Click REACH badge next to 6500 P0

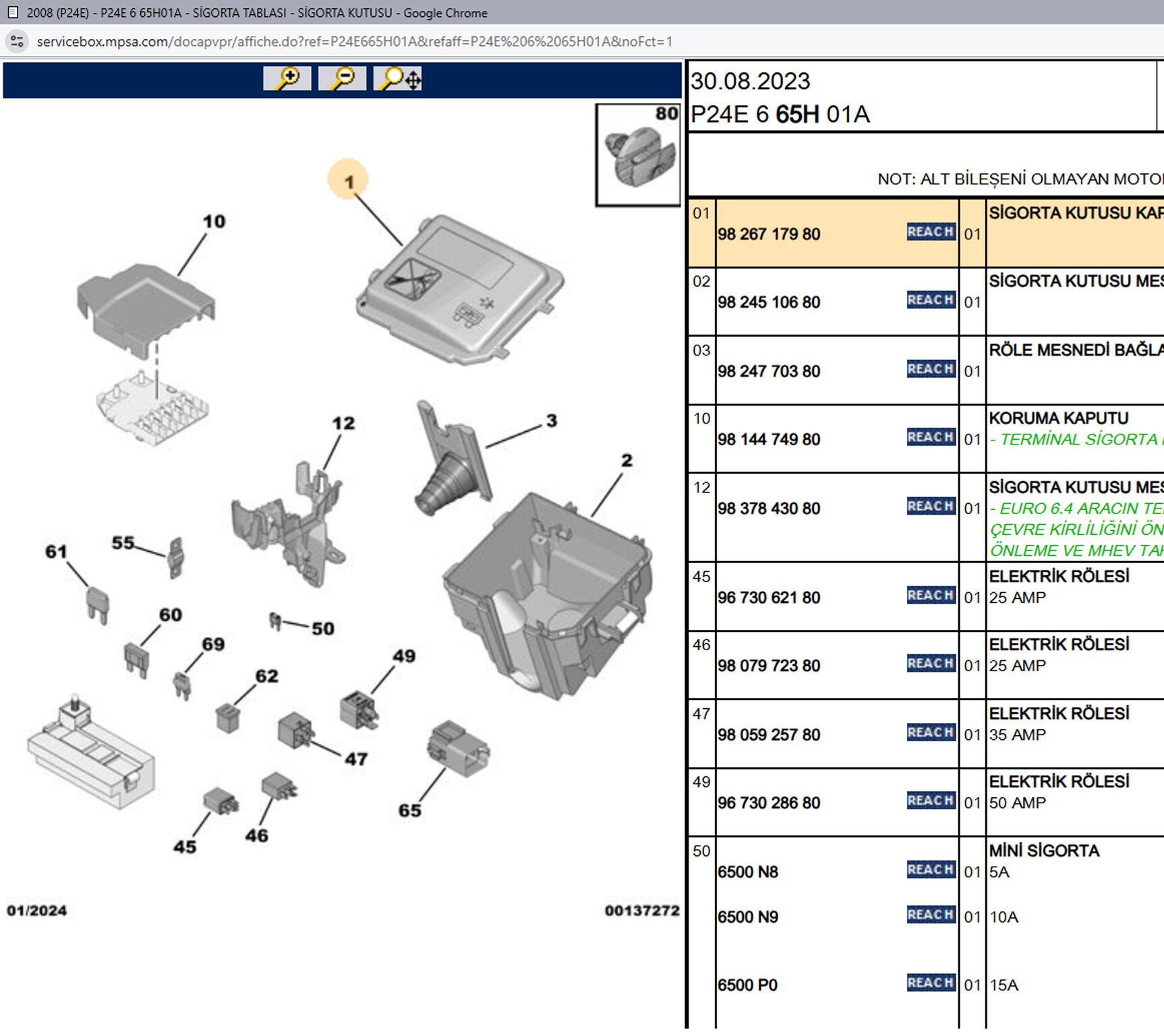pos(931,983)
